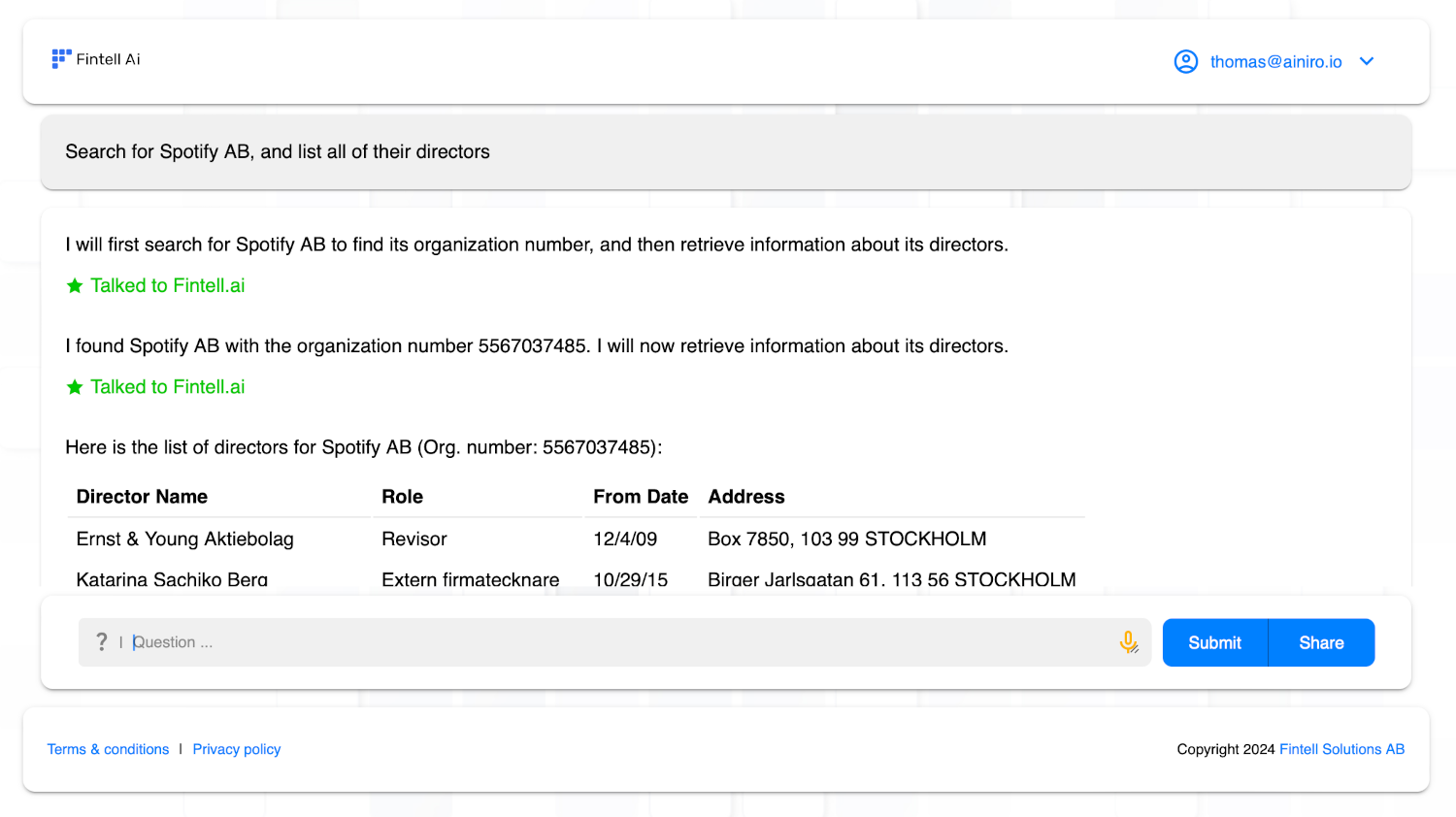The height and width of the screenshot is (817, 1456).
Task: Open the Privacy policy link
Action: (x=237, y=749)
